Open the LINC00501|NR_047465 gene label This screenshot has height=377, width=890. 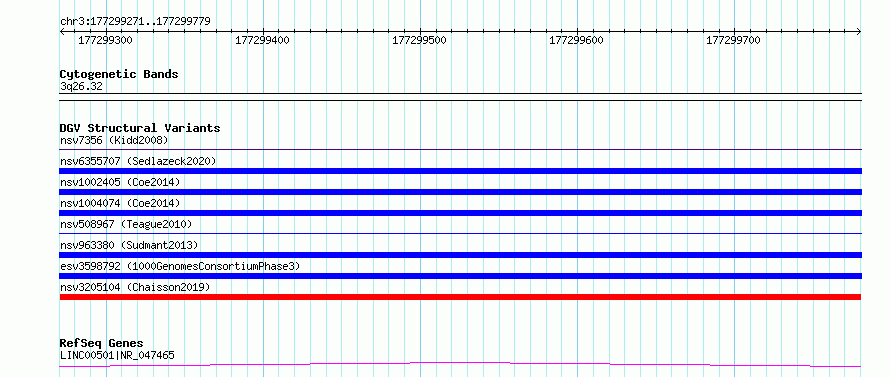click(117, 356)
